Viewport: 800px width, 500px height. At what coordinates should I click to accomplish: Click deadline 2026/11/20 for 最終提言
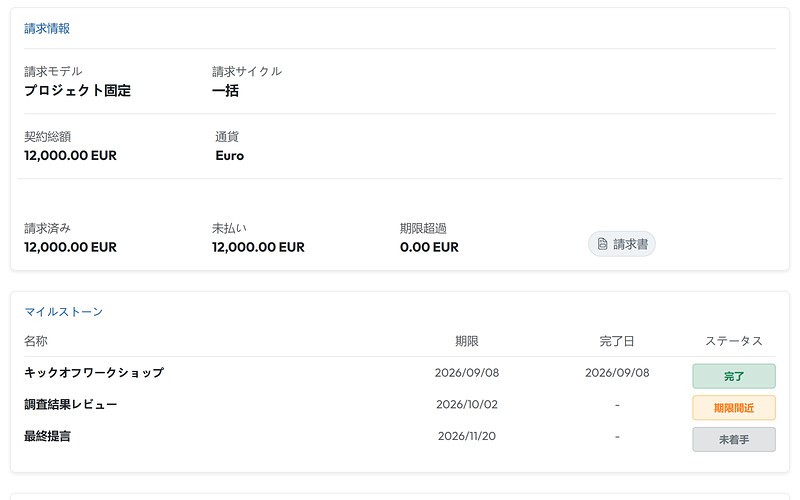(x=467, y=436)
